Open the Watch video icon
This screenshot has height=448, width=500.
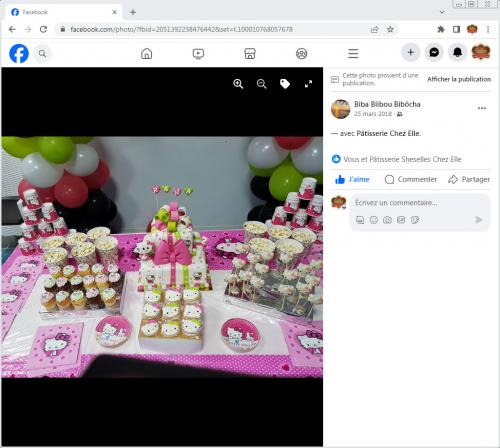point(198,53)
